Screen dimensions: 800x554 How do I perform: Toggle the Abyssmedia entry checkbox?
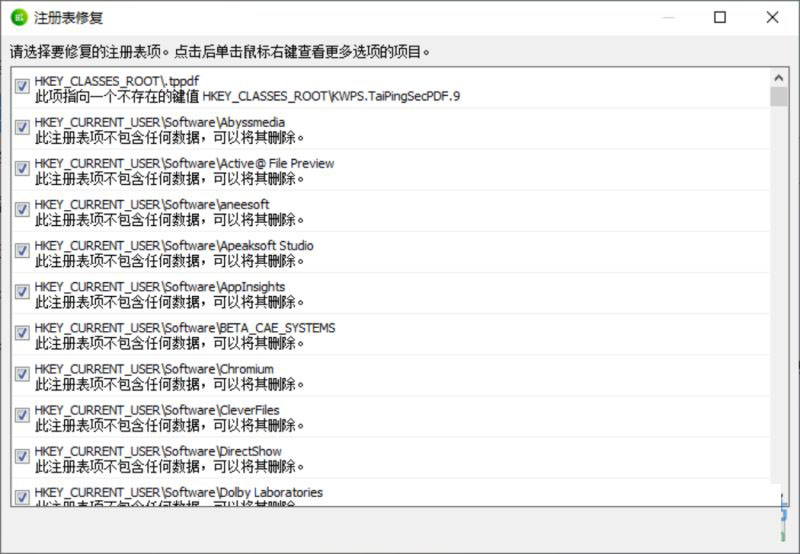[x=22, y=127]
